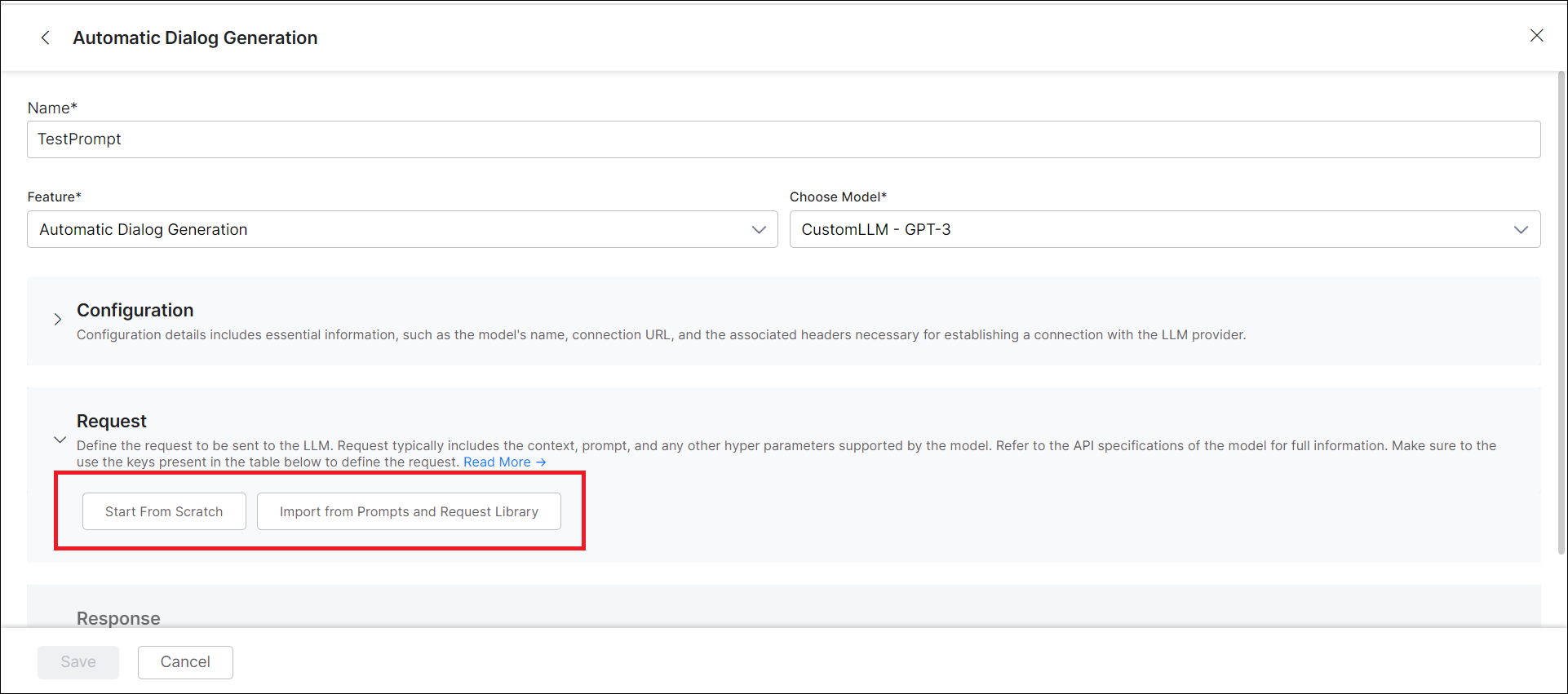Click the Configuration section heading

tap(135, 310)
